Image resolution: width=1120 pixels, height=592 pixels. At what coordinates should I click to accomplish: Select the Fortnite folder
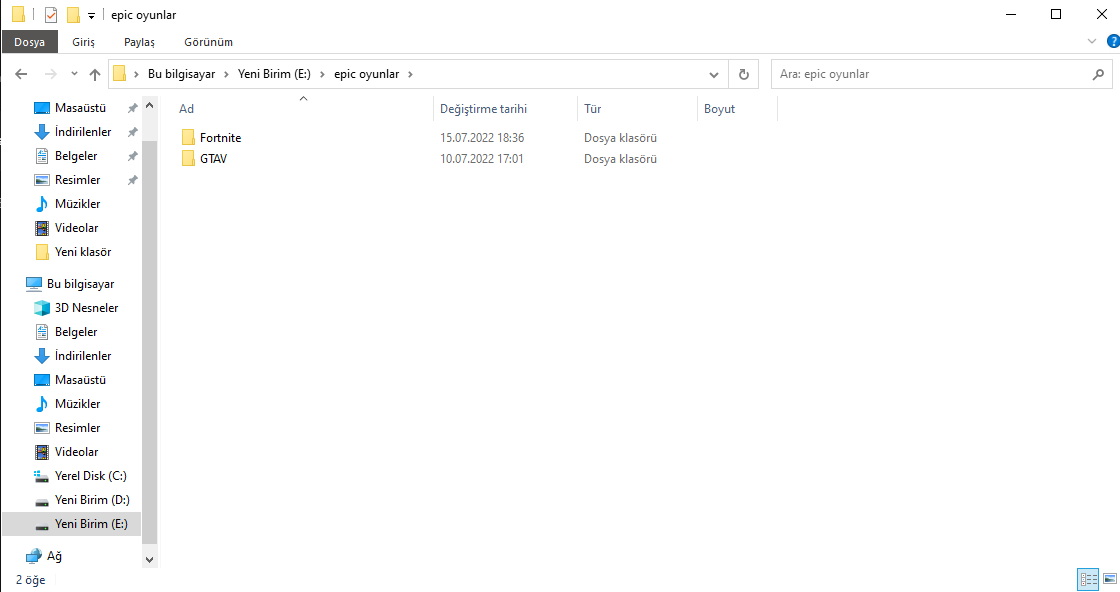[221, 138]
